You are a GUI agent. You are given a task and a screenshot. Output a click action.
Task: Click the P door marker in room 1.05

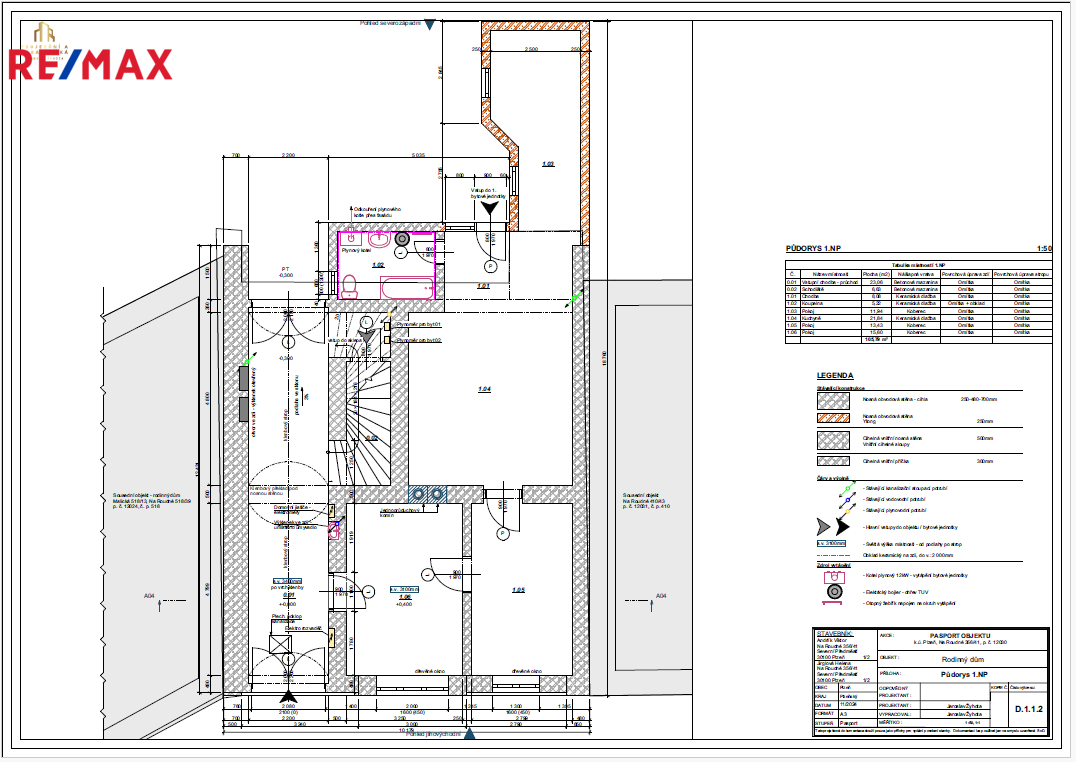(502, 533)
